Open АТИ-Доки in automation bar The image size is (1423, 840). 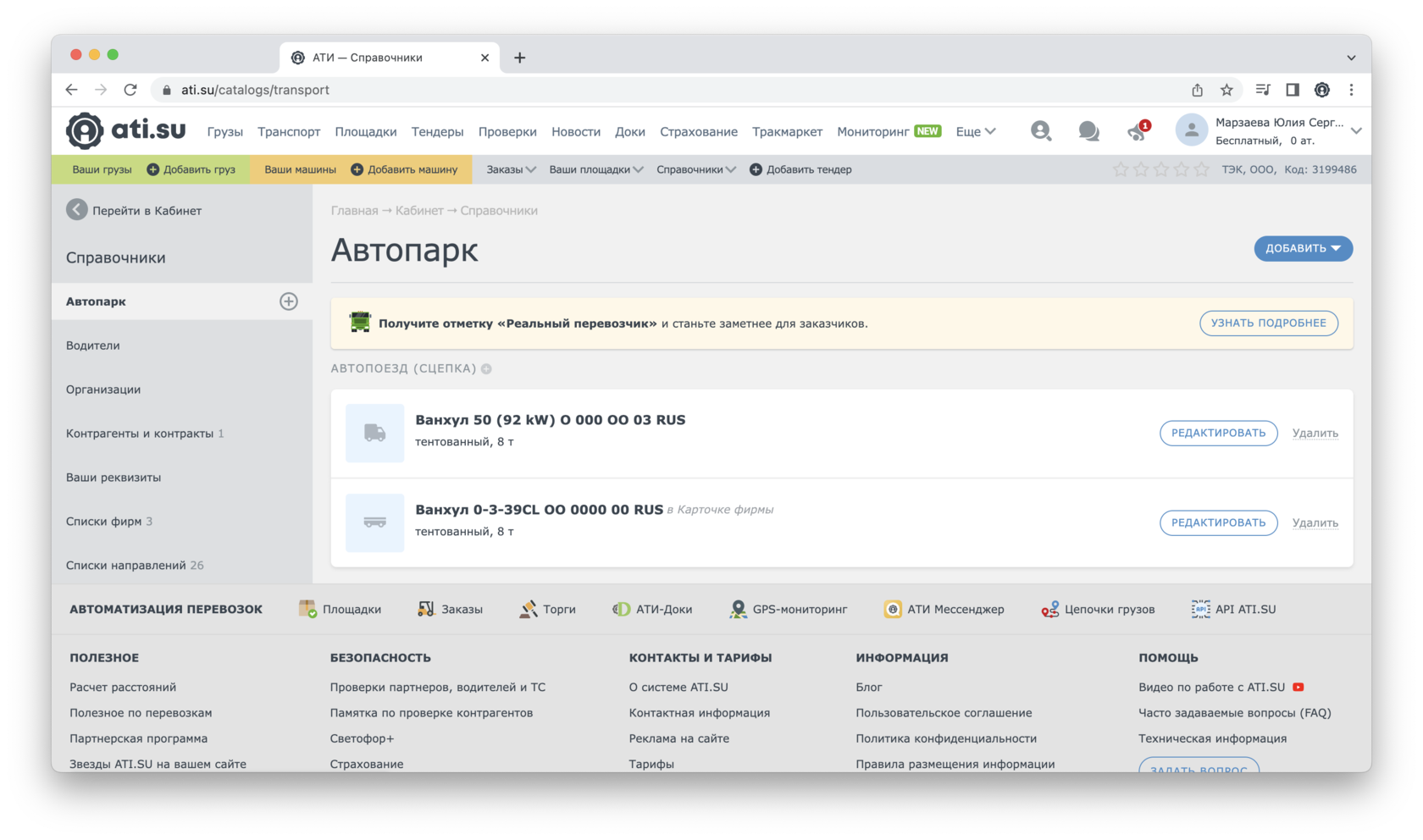pos(652,609)
